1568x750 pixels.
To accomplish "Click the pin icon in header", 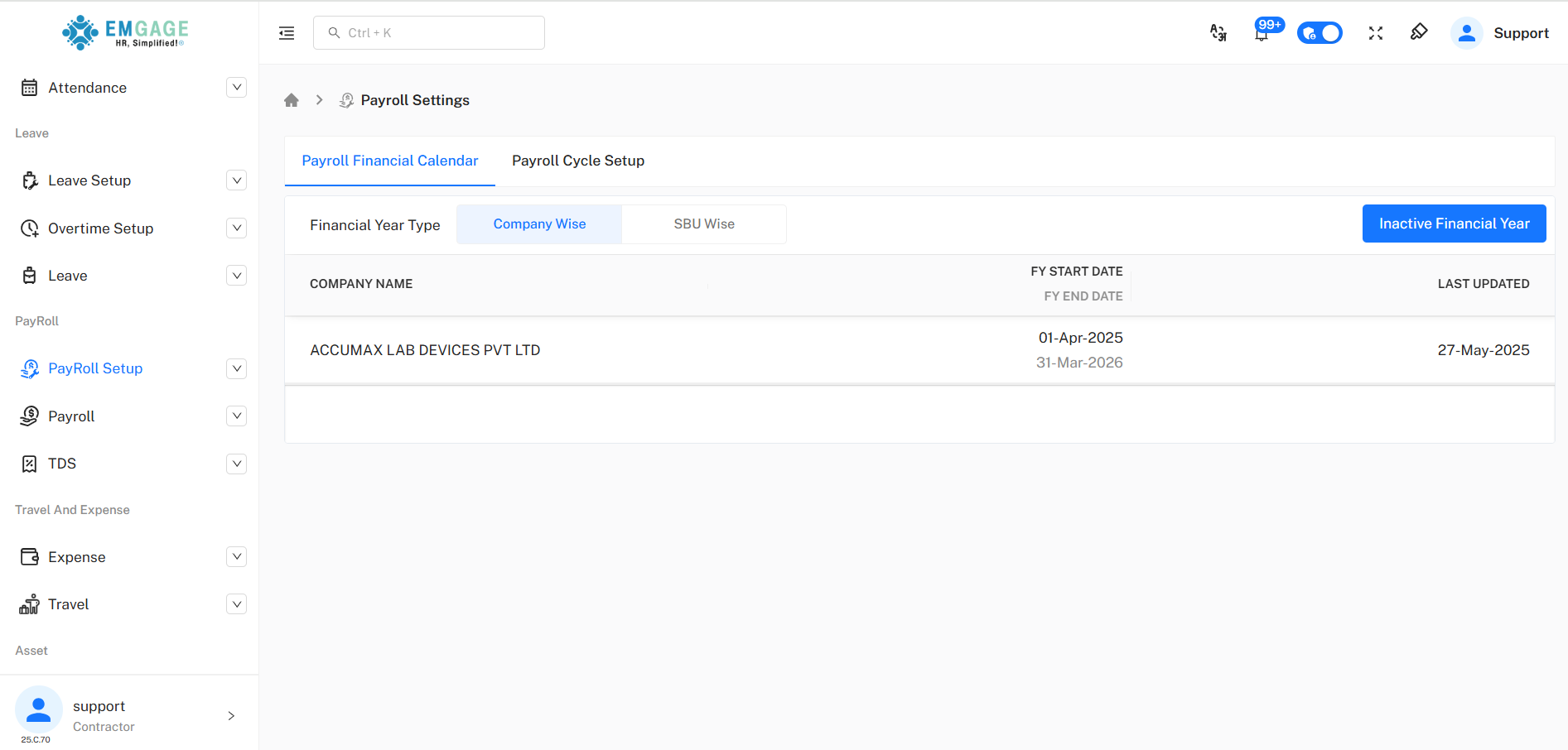I will tap(1419, 32).
